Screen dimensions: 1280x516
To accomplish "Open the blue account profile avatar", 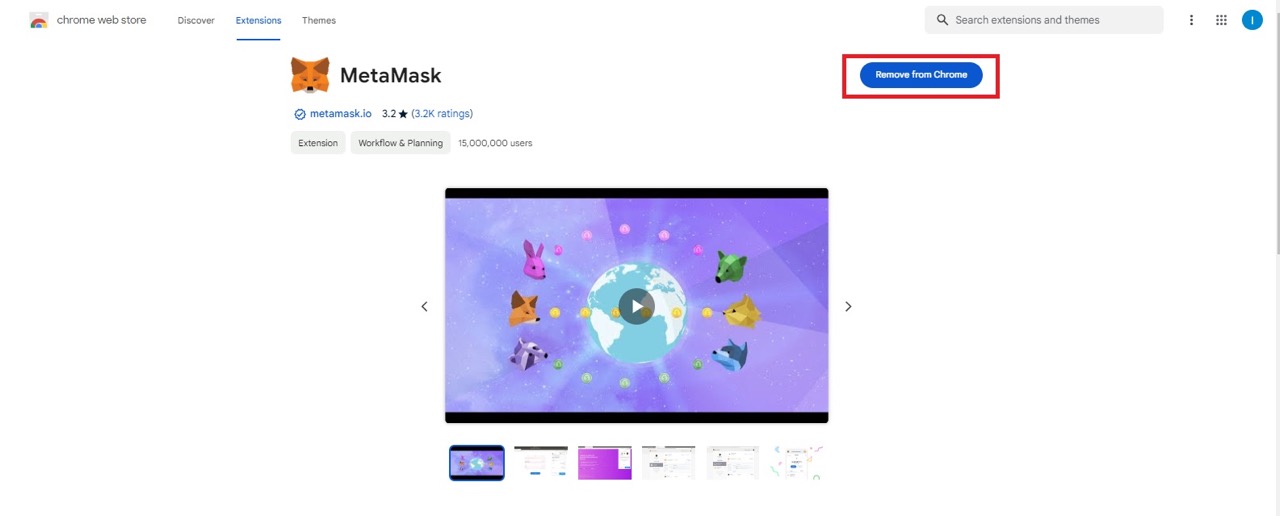I will (1252, 20).
